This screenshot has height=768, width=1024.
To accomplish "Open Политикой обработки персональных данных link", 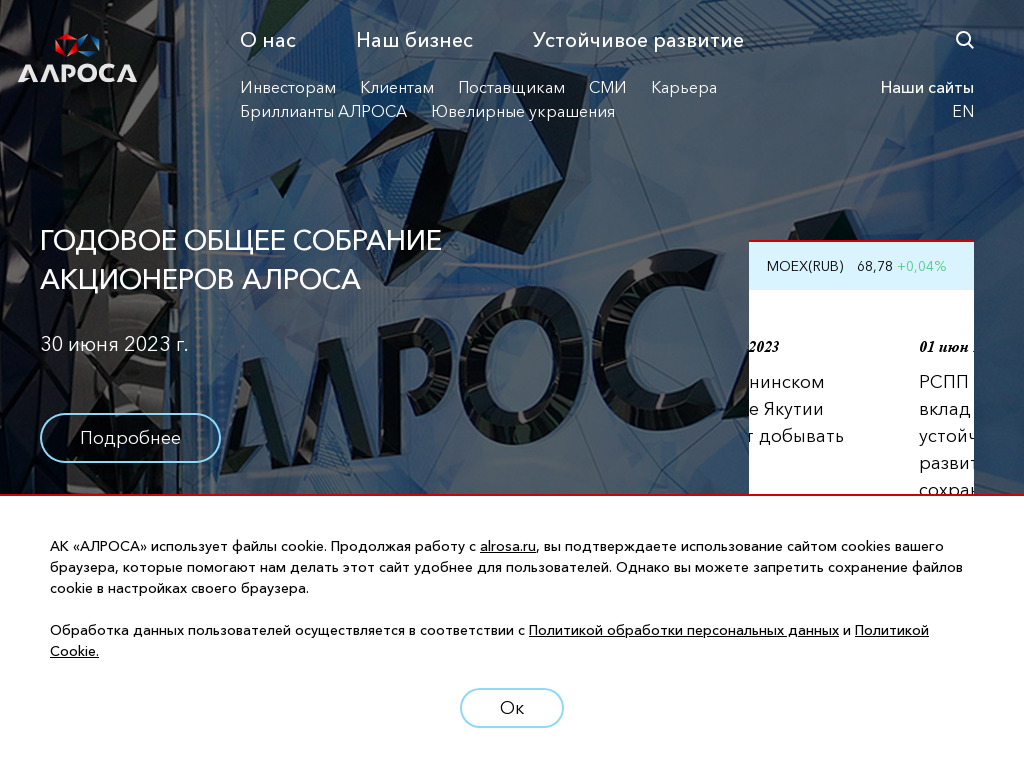I will pyautogui.click(x=684, y=631).
